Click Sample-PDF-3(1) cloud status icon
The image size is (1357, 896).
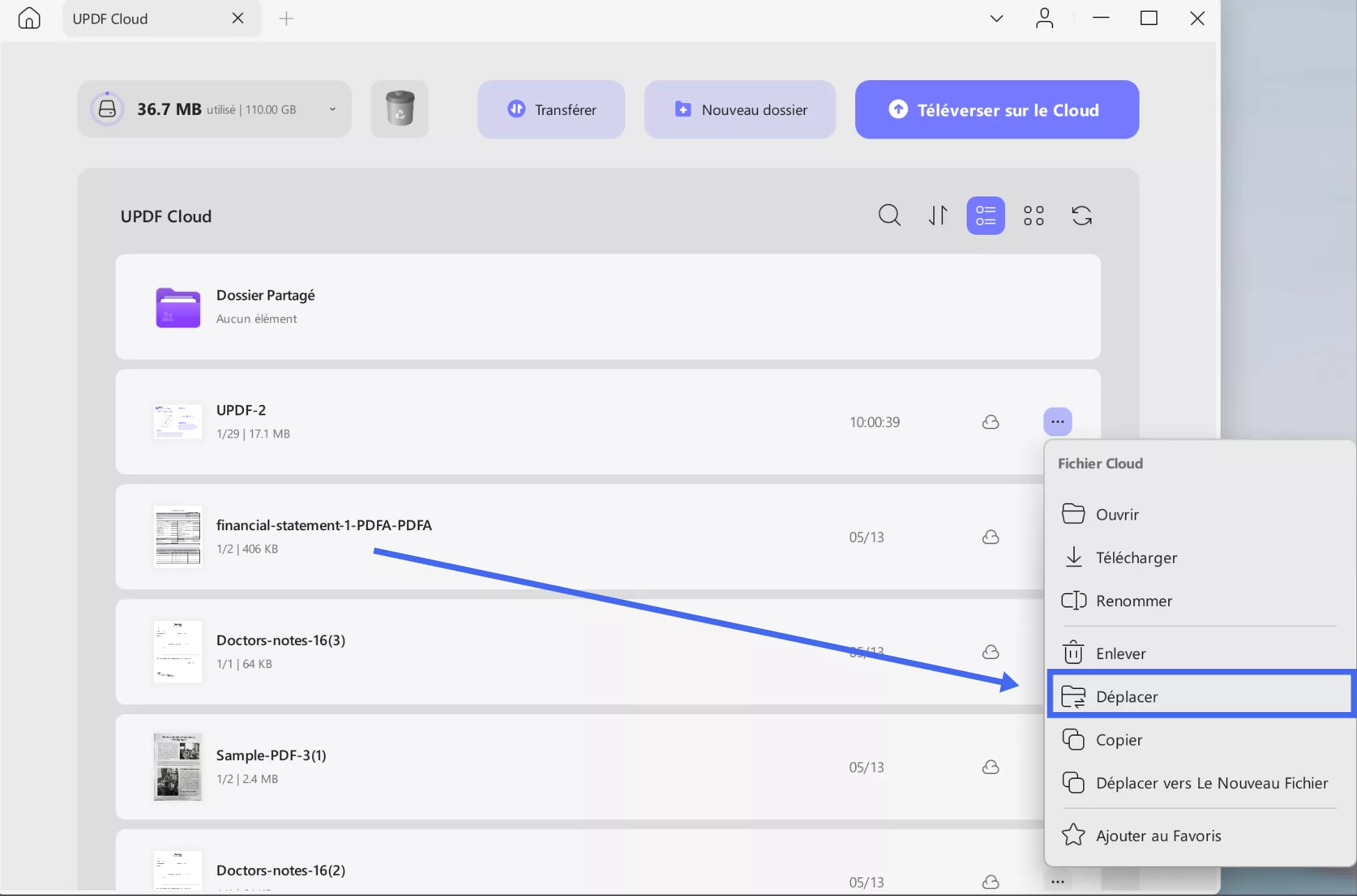click(990, 766)
